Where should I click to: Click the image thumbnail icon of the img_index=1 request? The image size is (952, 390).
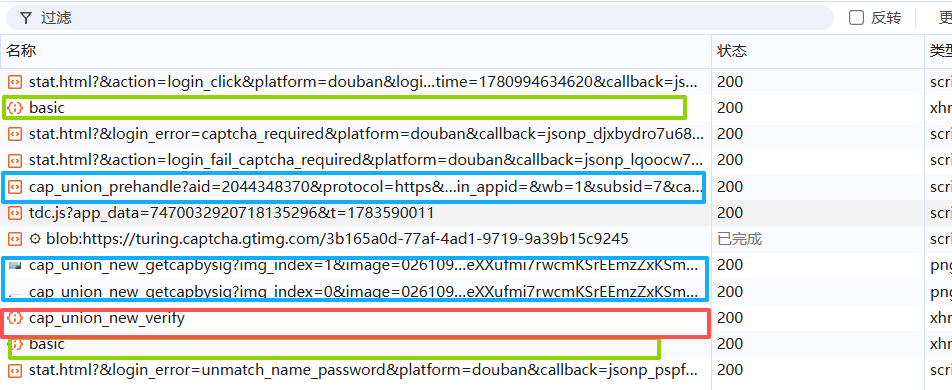coord(15,265)
